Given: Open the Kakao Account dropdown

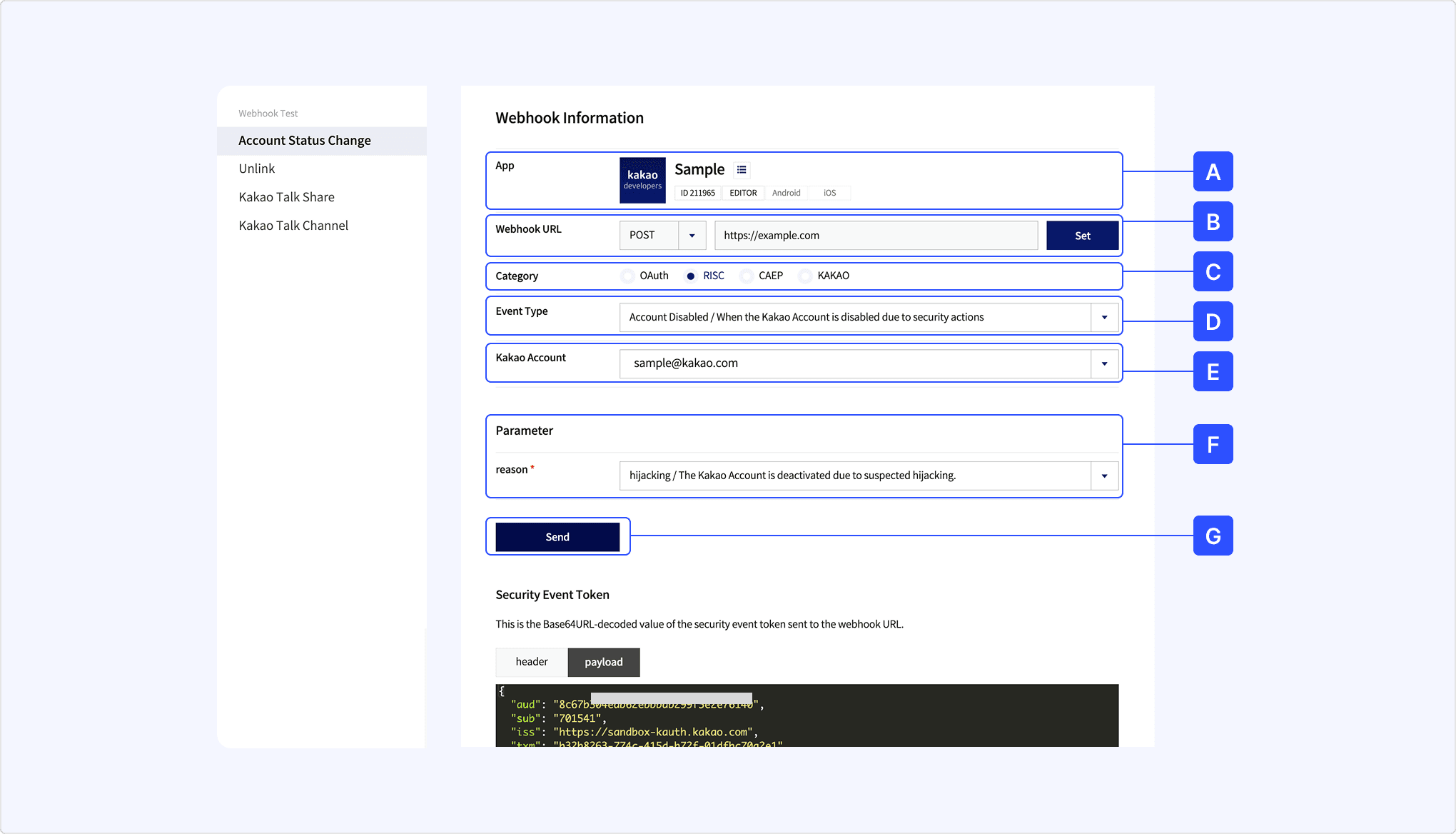Looking at the screenshot, I should 1104,363.
